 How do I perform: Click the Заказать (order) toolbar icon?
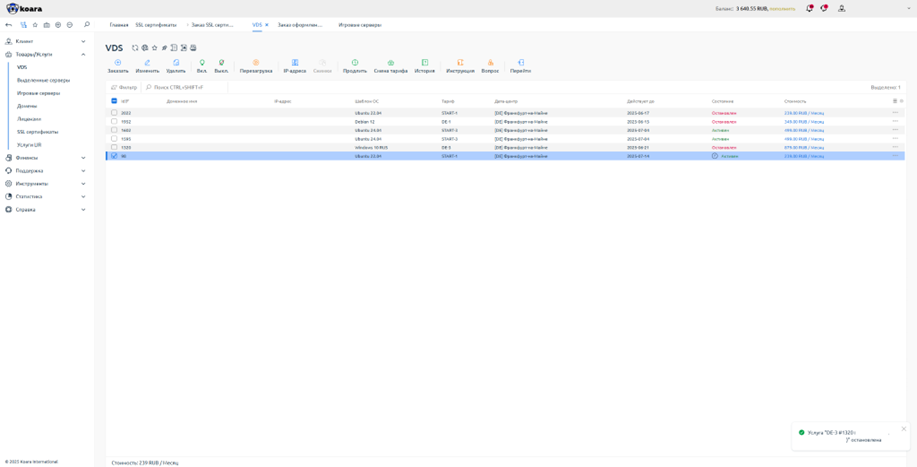tap(117, 65)
